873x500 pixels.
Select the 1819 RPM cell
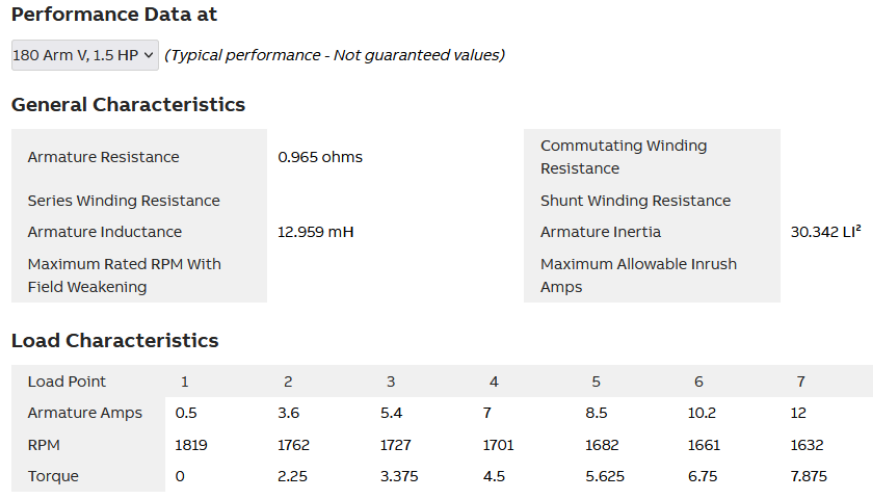pos(191,445)
